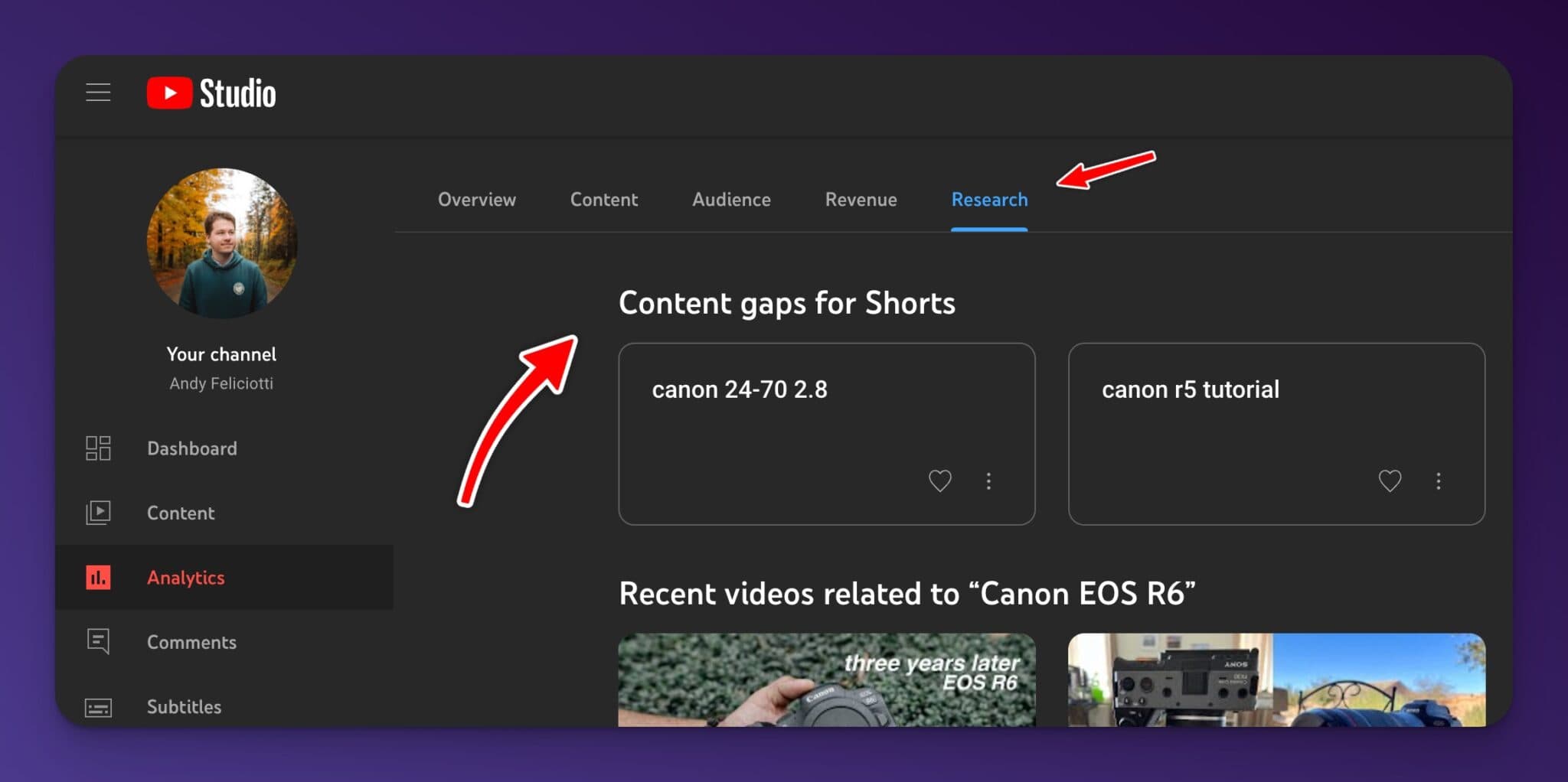1568x782 pixels.
Task: Select the Research tab
Action: (x=989, y=200)
